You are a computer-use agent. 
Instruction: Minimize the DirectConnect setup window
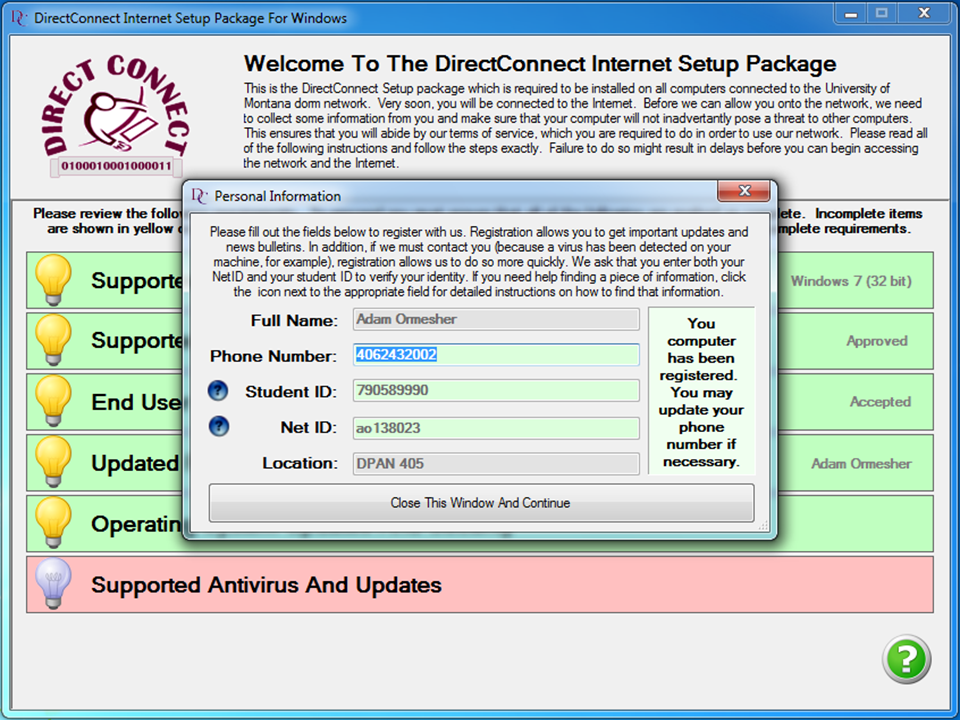[x=850, y=13]
